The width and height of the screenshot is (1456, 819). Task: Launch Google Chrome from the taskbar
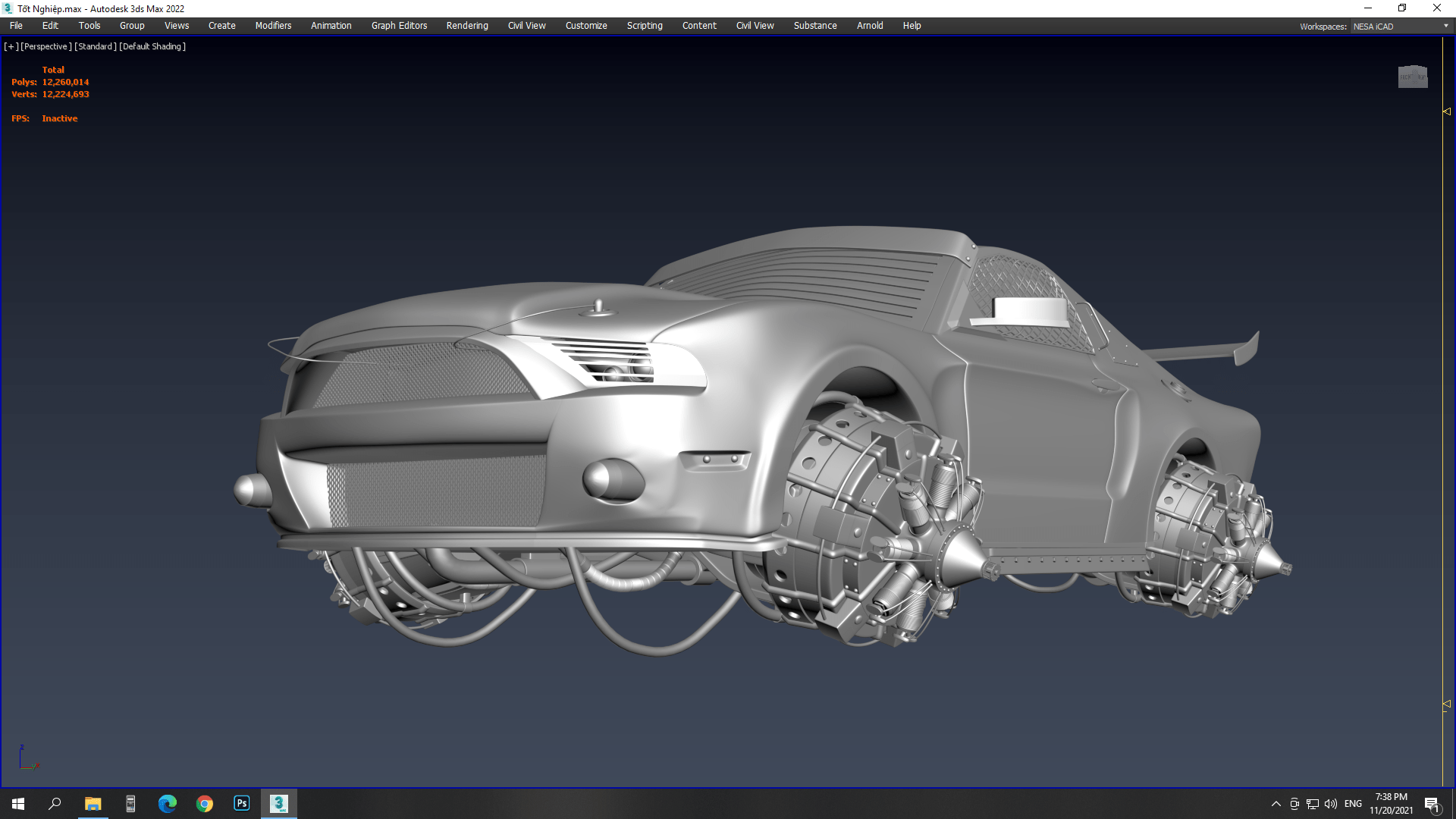tap(205, 803)
